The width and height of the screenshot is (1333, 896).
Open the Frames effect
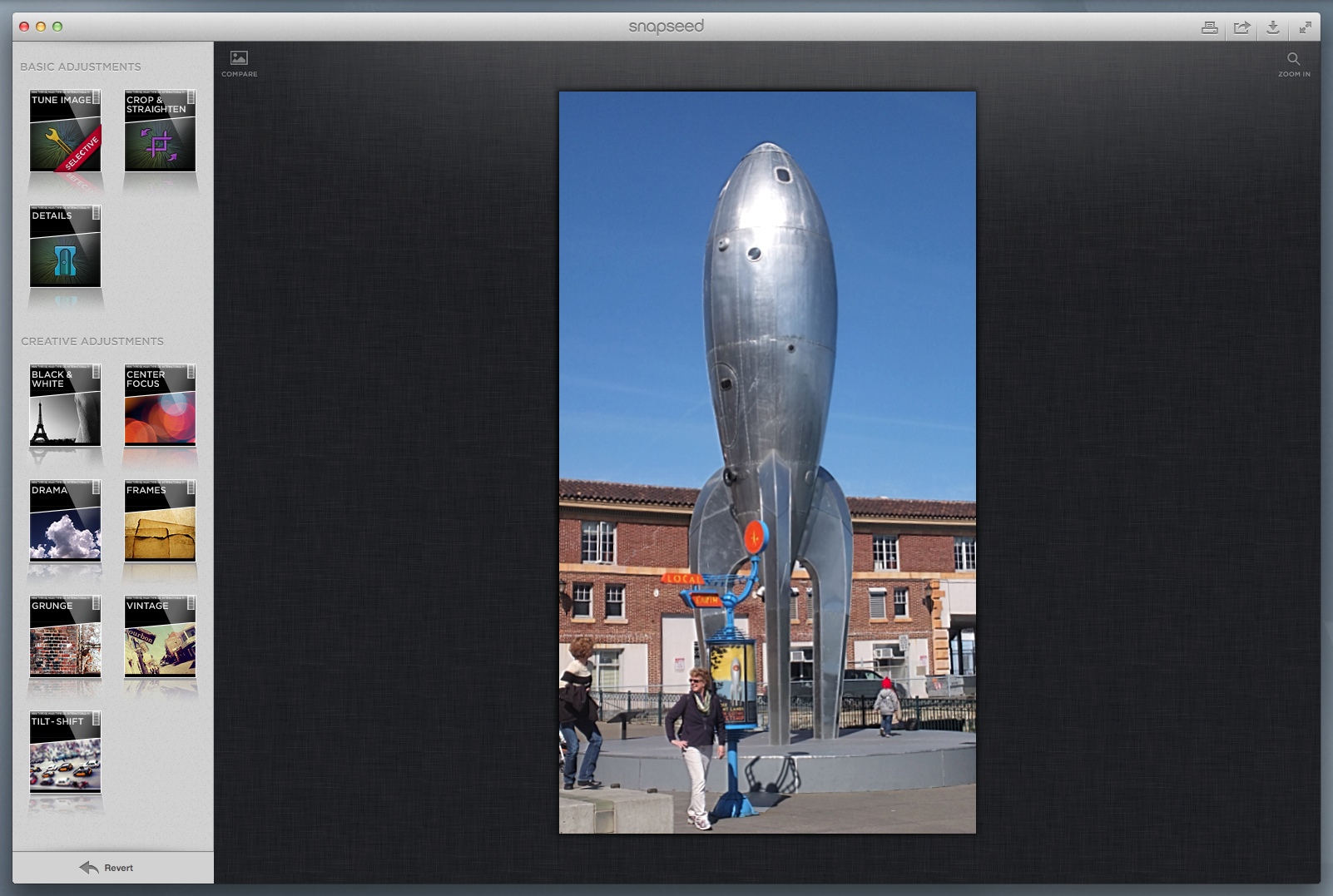point(160,521)
